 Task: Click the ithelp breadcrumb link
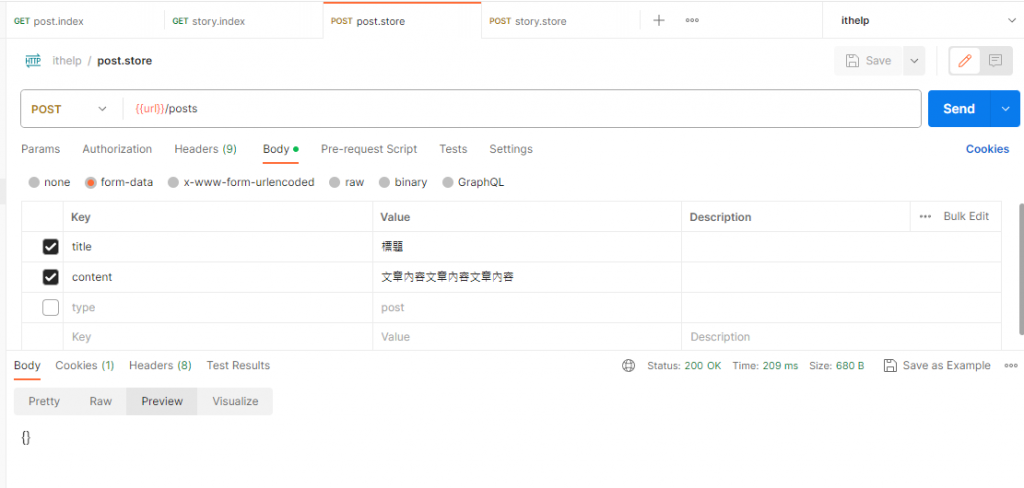67,61
